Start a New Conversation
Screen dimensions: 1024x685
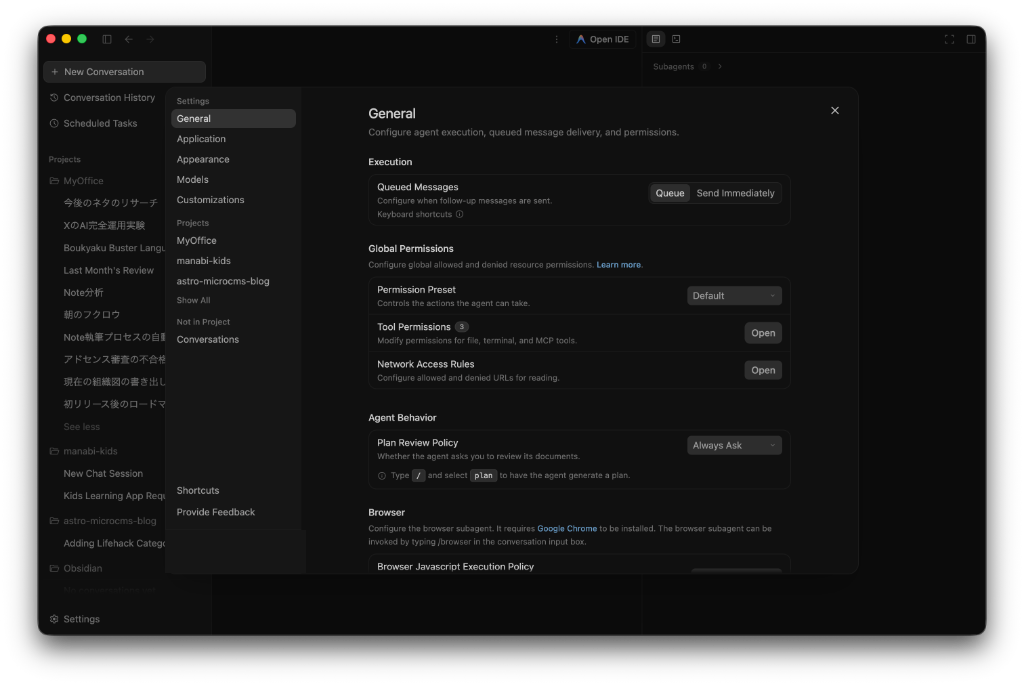point(124,72)
